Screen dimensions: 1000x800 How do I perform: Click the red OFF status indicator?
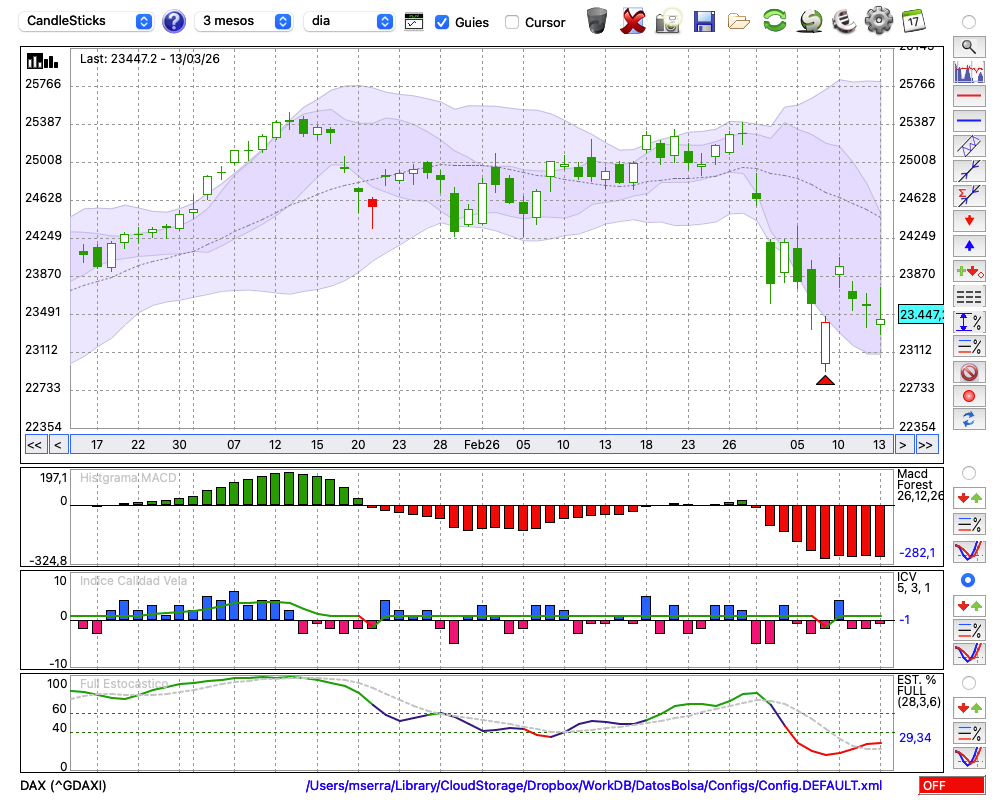coord(951,786)
